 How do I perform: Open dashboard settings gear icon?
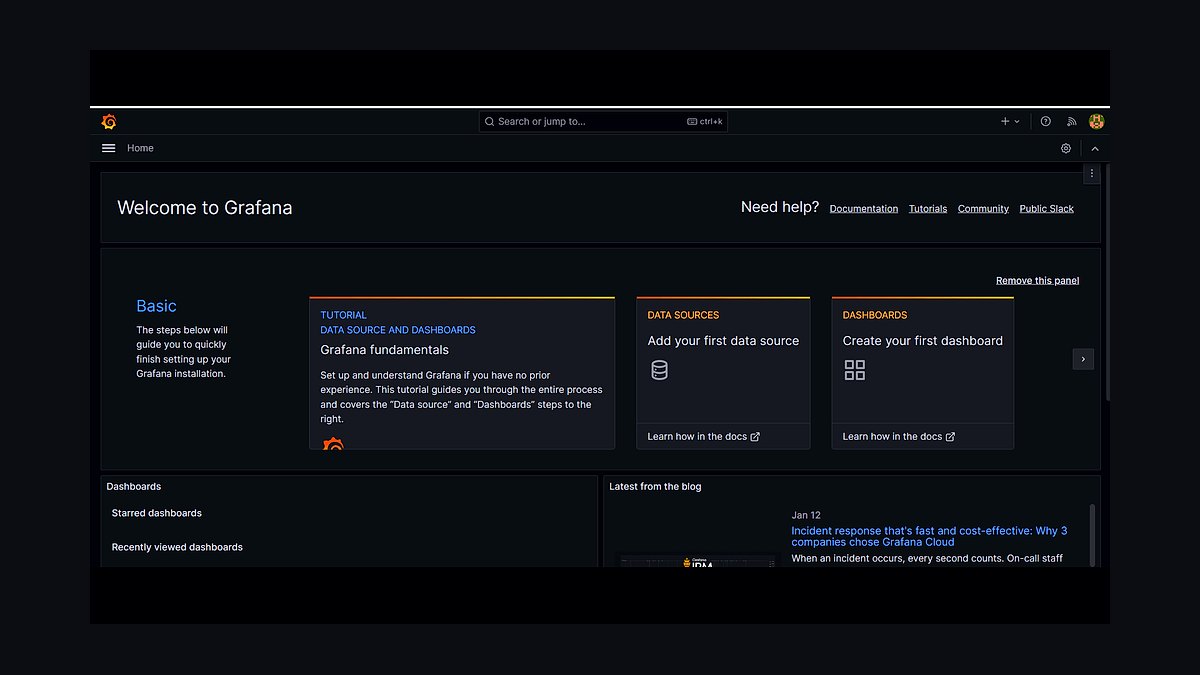point(1066,148)
